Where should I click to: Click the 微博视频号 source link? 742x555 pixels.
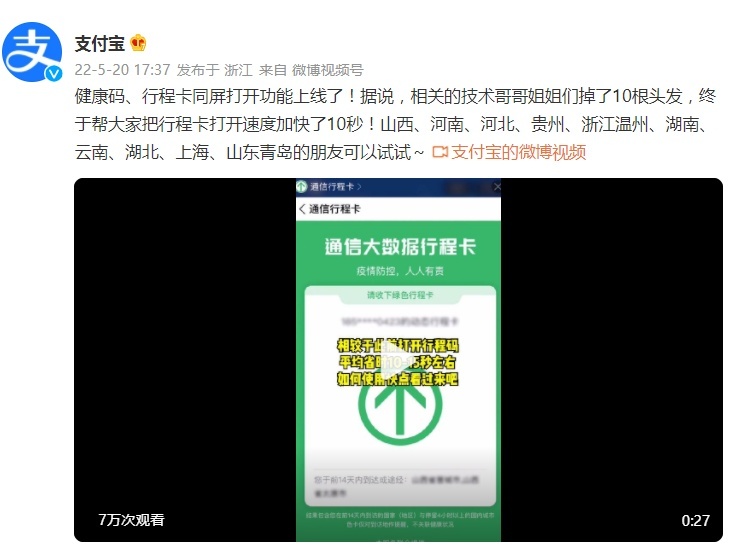327,70
